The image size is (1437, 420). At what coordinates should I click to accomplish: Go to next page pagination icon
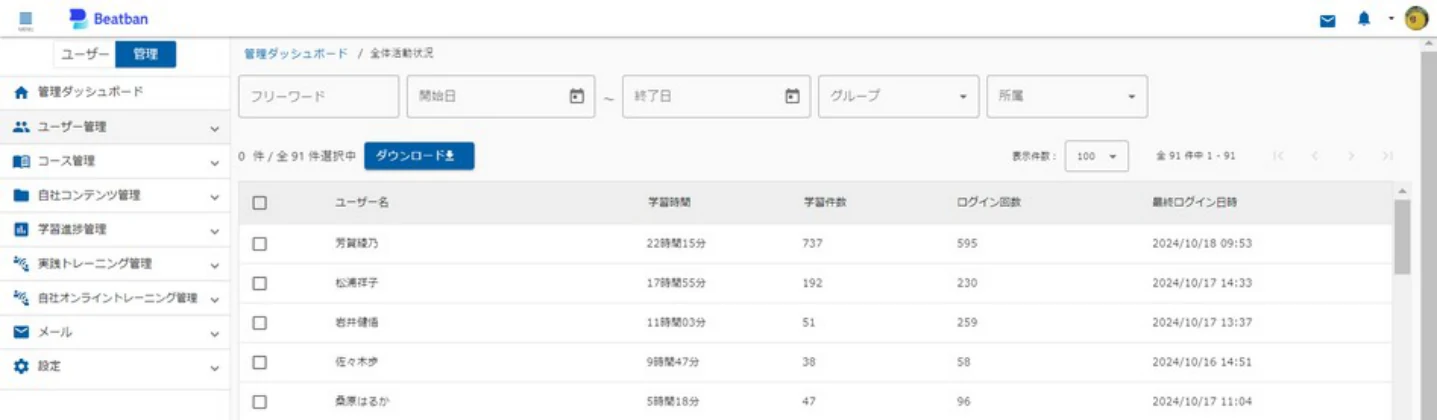tap(1351, 156)
